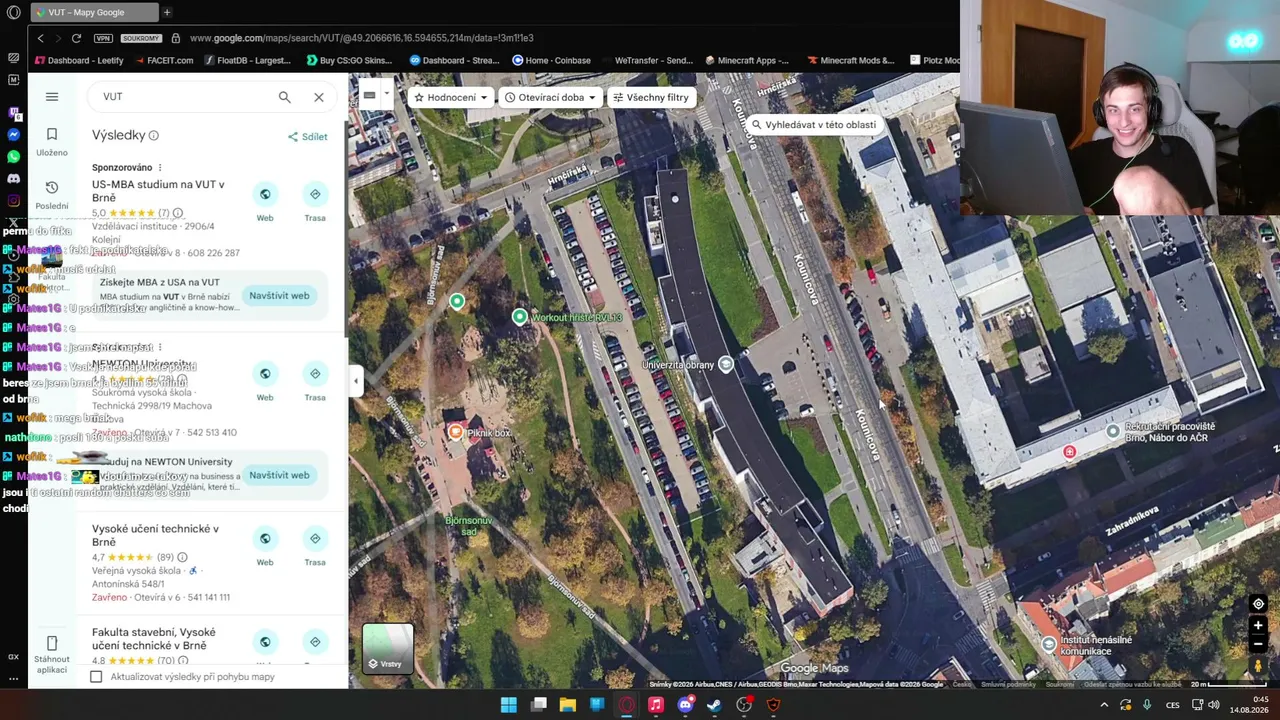Open Web for Vysoké učení technické v Brně
This screenshot has width=1280, height=720.
tap(265, 547)
